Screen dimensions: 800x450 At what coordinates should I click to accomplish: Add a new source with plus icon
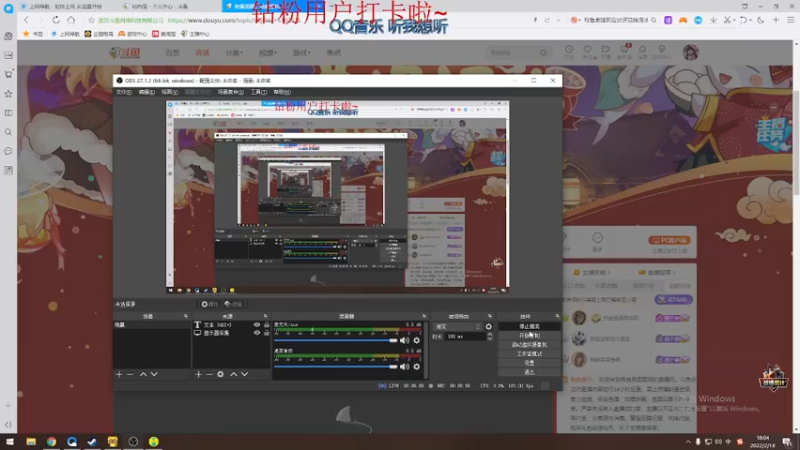click(198, 374)
